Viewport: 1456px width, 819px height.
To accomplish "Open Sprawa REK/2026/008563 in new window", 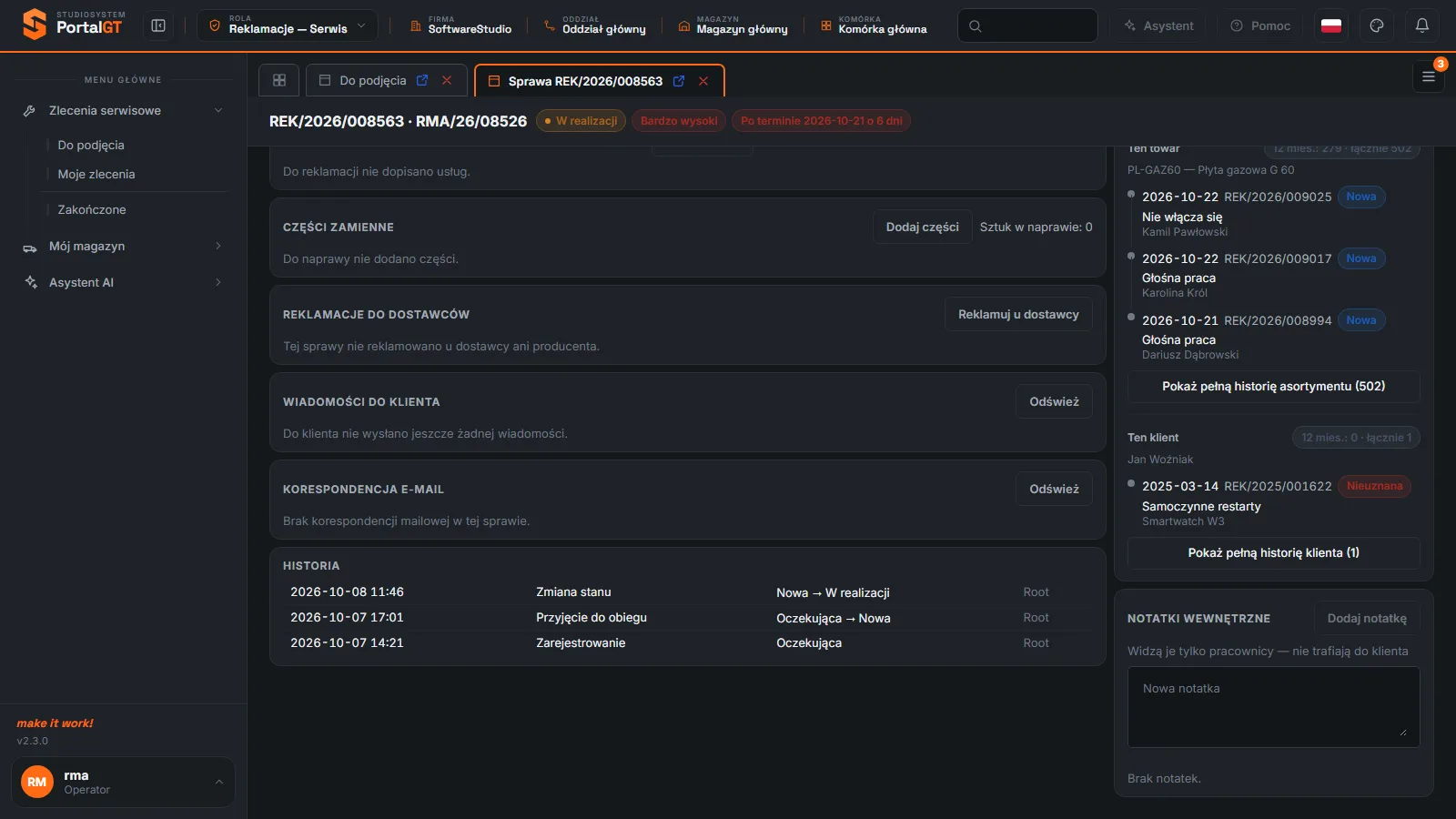I will tap(679, 81).
